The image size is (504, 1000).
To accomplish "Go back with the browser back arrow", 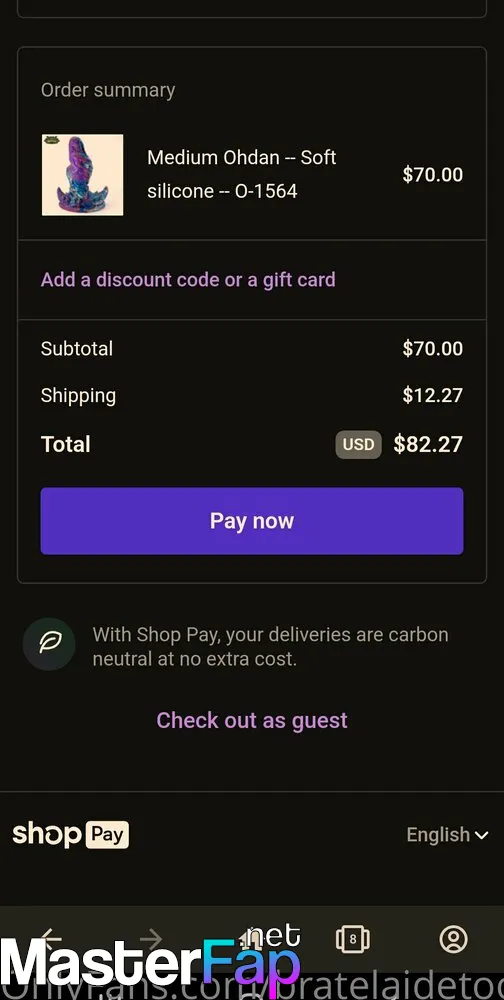I will click(x=51, y=939).
